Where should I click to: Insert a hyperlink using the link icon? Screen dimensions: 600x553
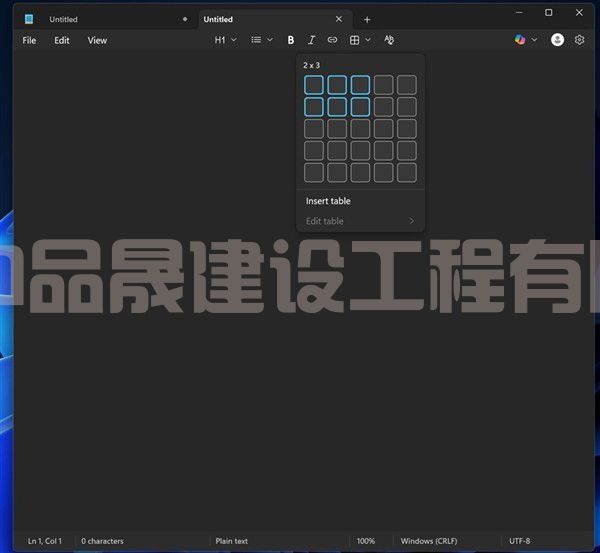pos(332,40)
